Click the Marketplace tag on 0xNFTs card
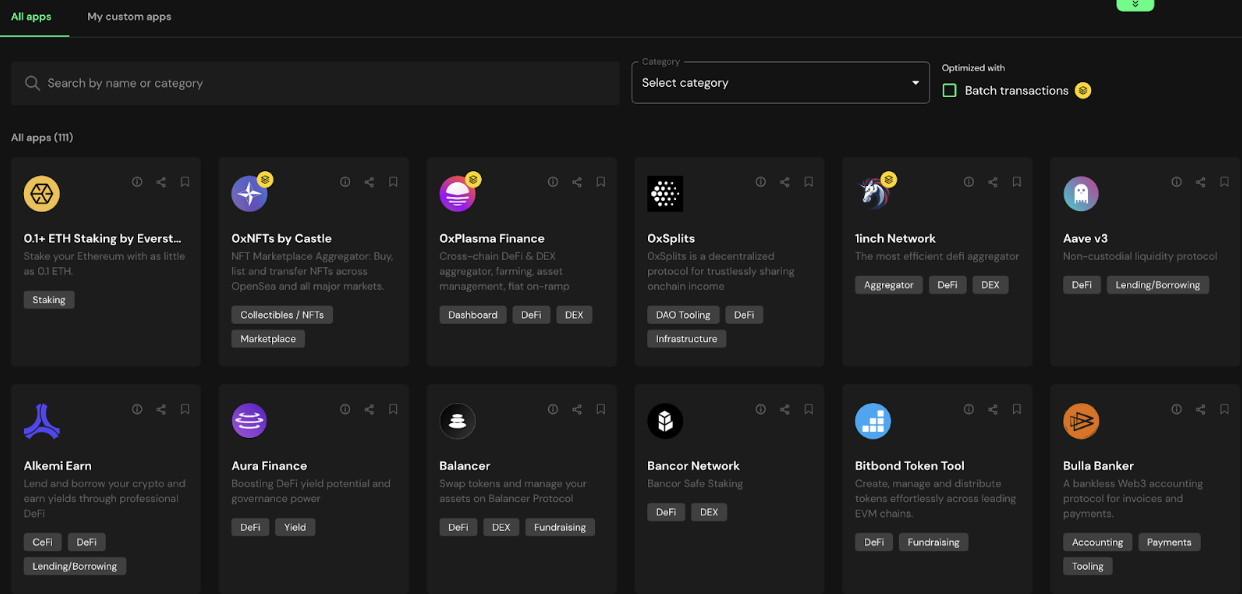1242x594 pixels. pyautogui.click(x=268, y=339)
